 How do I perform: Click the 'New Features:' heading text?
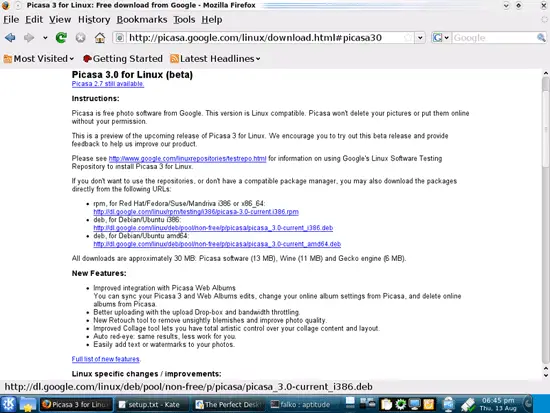99,273
